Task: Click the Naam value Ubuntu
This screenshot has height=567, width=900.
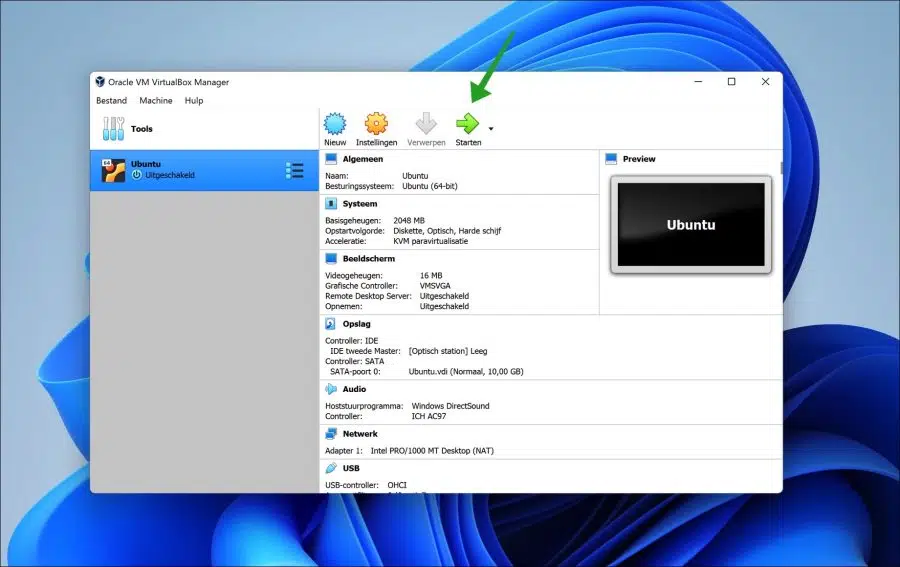Action: [x=415, y=176]
